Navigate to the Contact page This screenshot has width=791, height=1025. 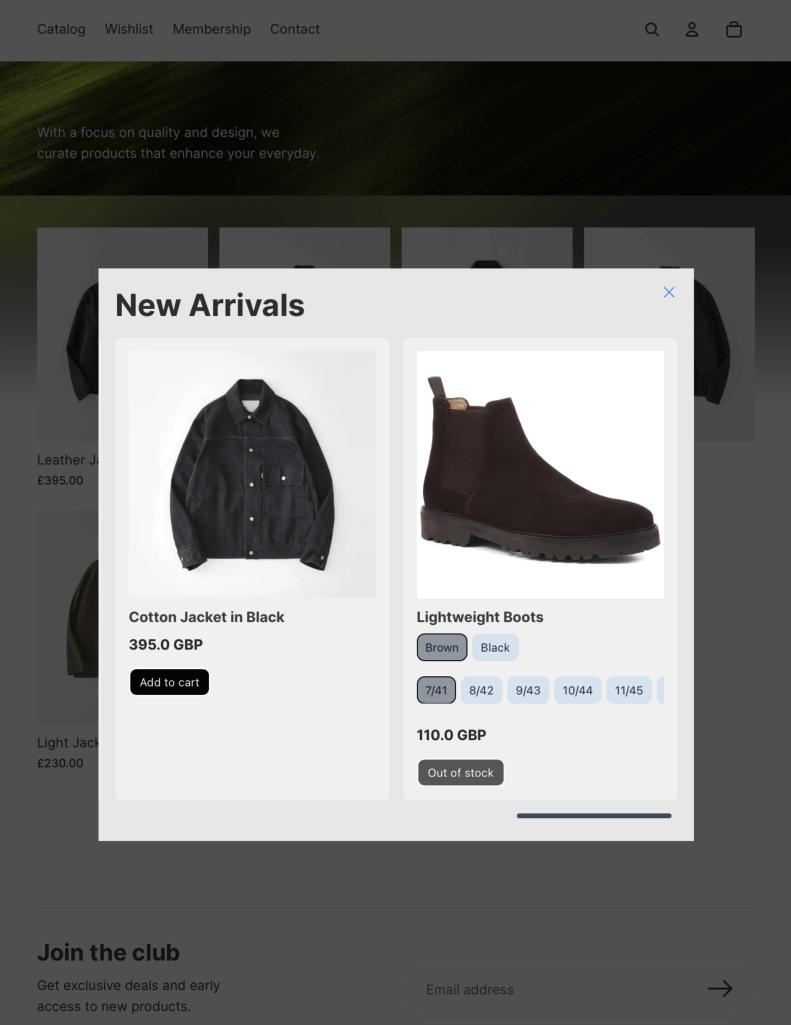click(x=295, y=29)
